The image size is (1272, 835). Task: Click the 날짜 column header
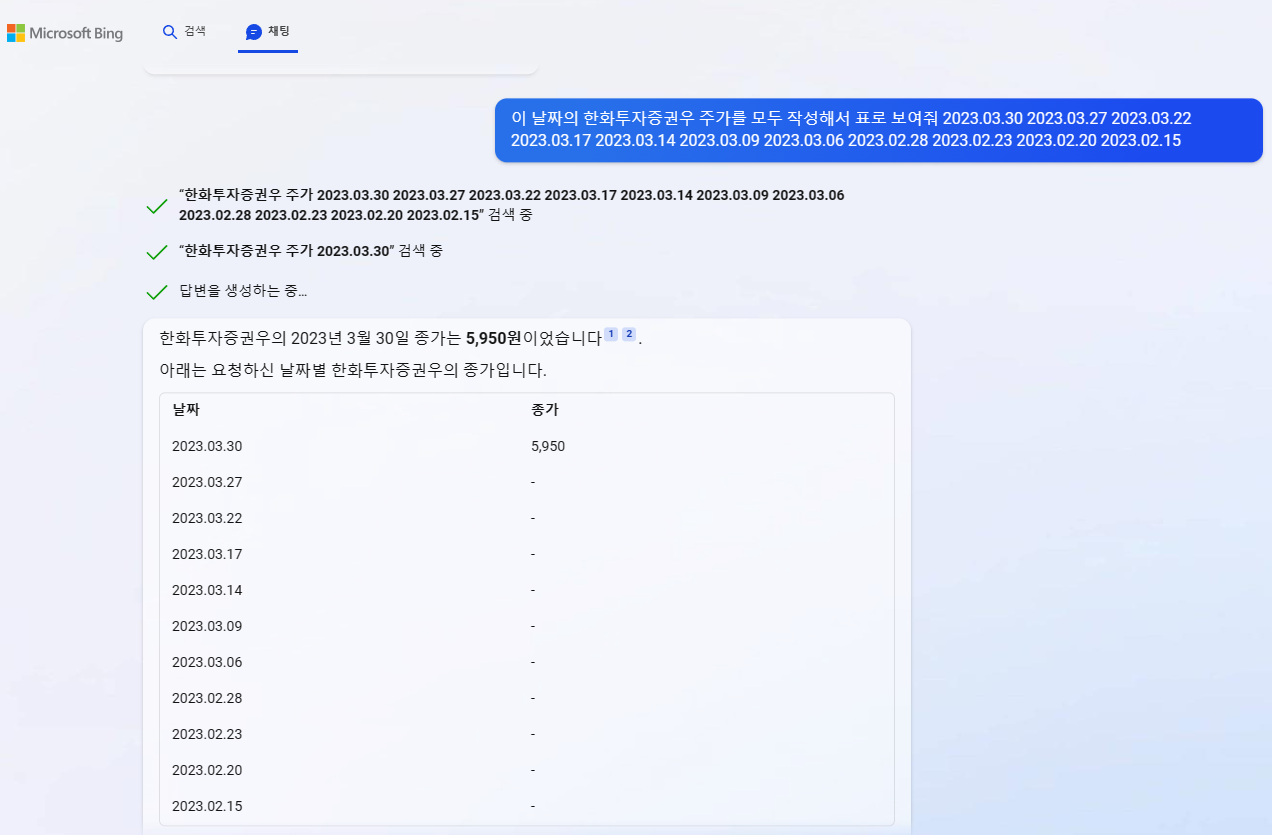click(186, 410)
